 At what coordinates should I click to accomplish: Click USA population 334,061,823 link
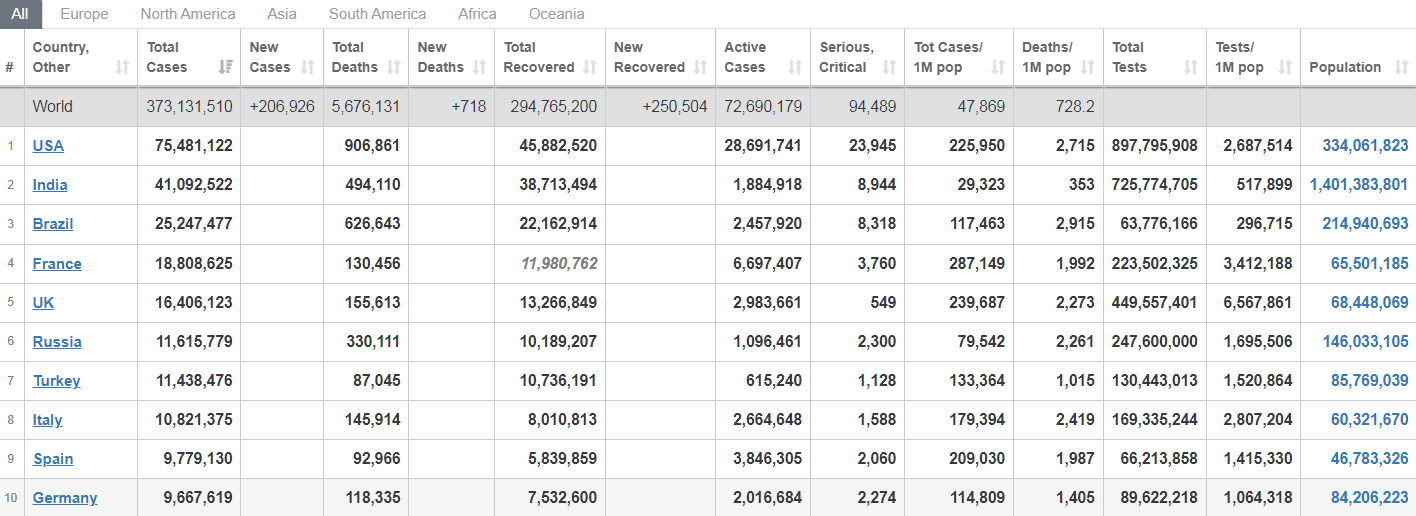coord(1365,146)
